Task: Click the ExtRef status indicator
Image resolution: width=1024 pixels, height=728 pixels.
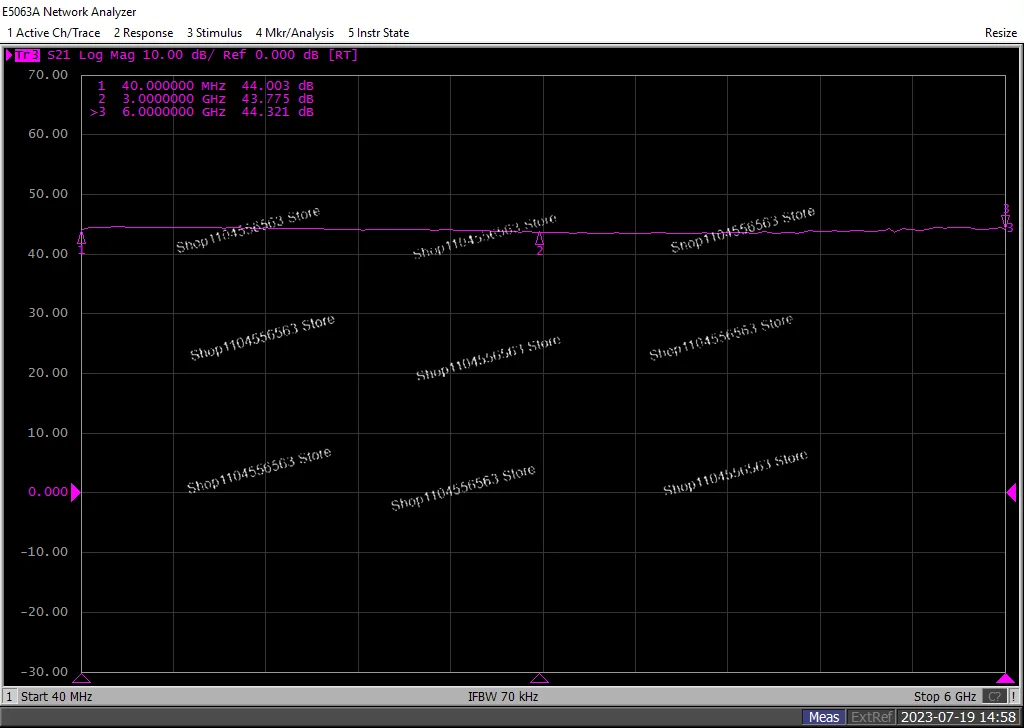Action: coord(871,717)
